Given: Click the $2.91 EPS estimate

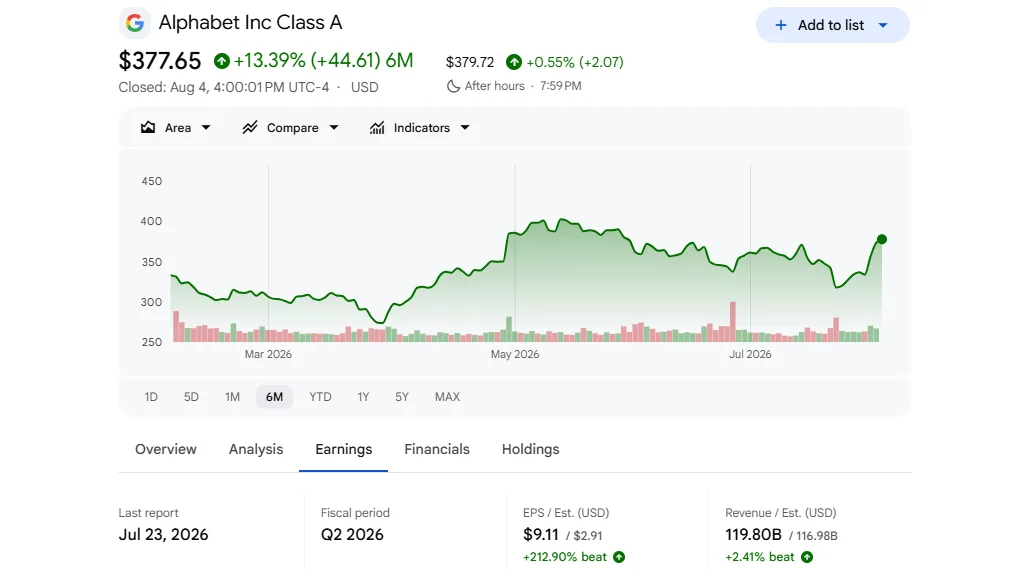Looking at the screenshot, I should click(x=588, y=536).
